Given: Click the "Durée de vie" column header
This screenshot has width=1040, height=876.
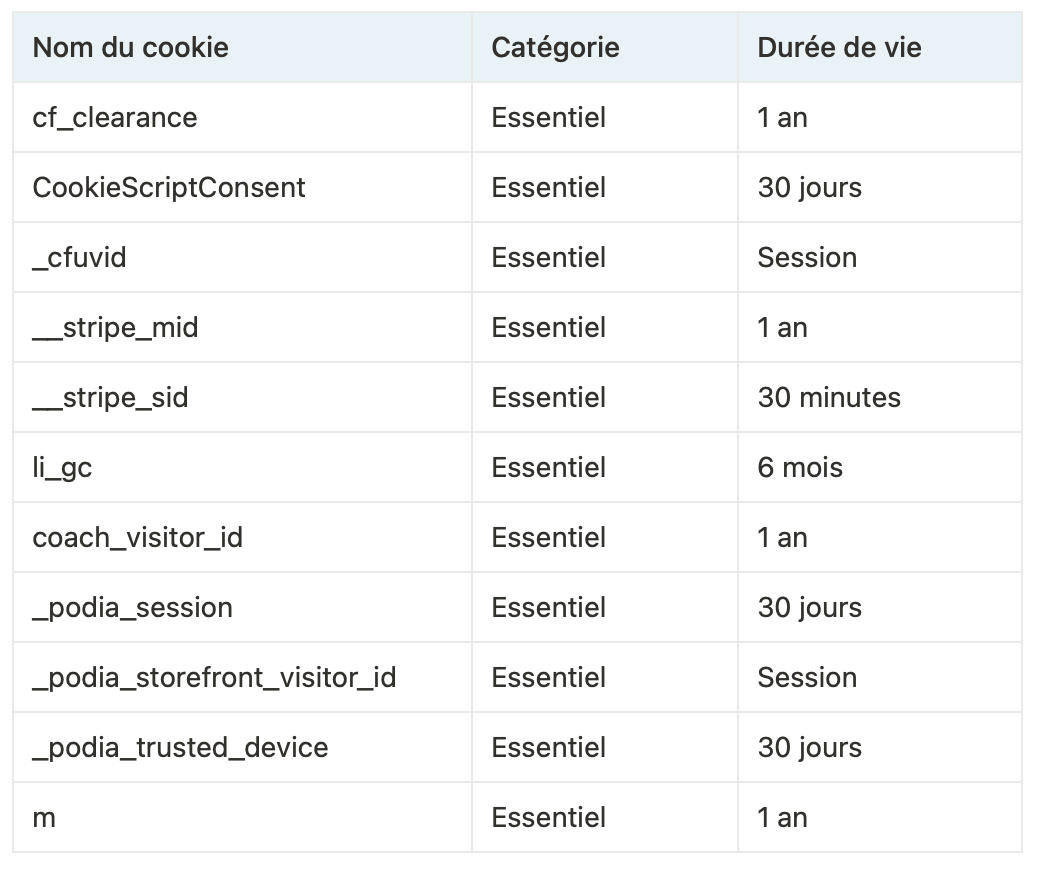Looking at the screenshot, I should [x=839, y=47].
